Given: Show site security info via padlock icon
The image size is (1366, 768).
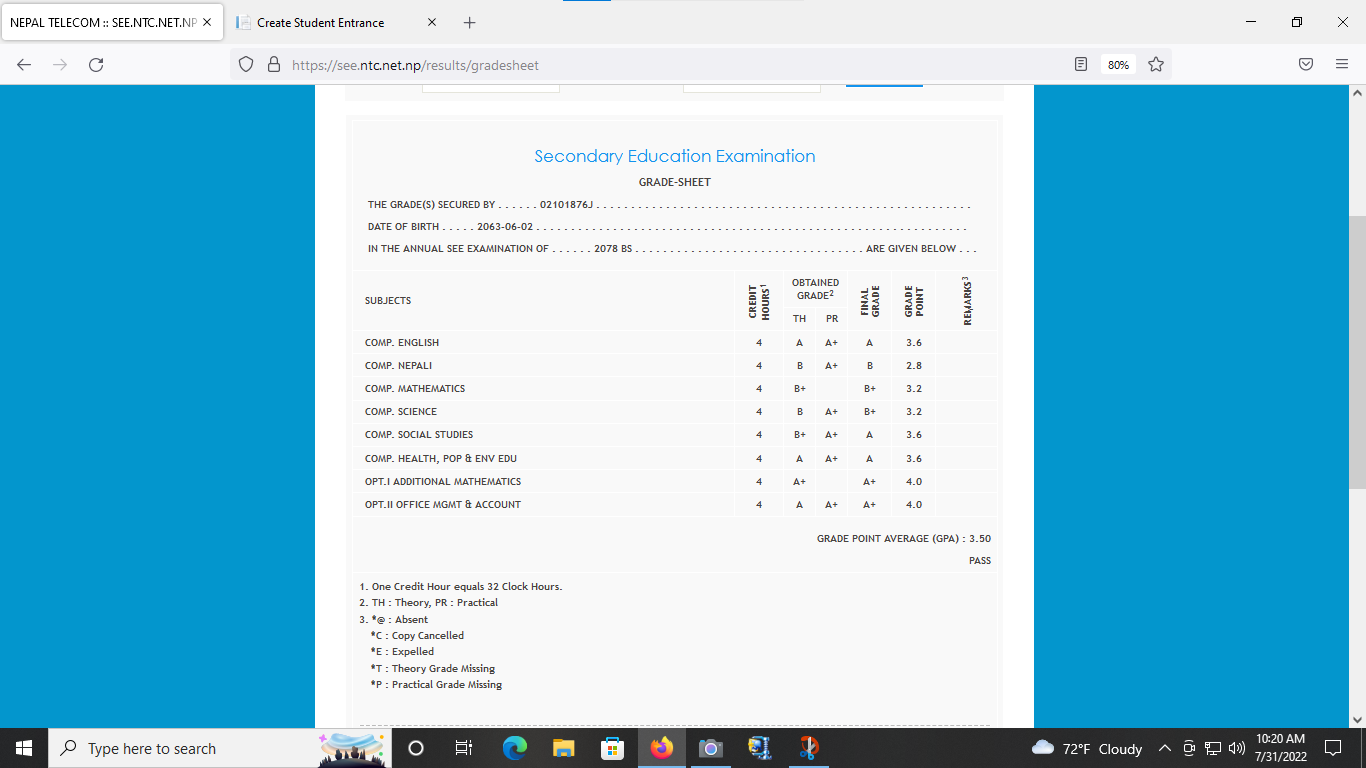Looking at the screenshot, I should 273,64.
